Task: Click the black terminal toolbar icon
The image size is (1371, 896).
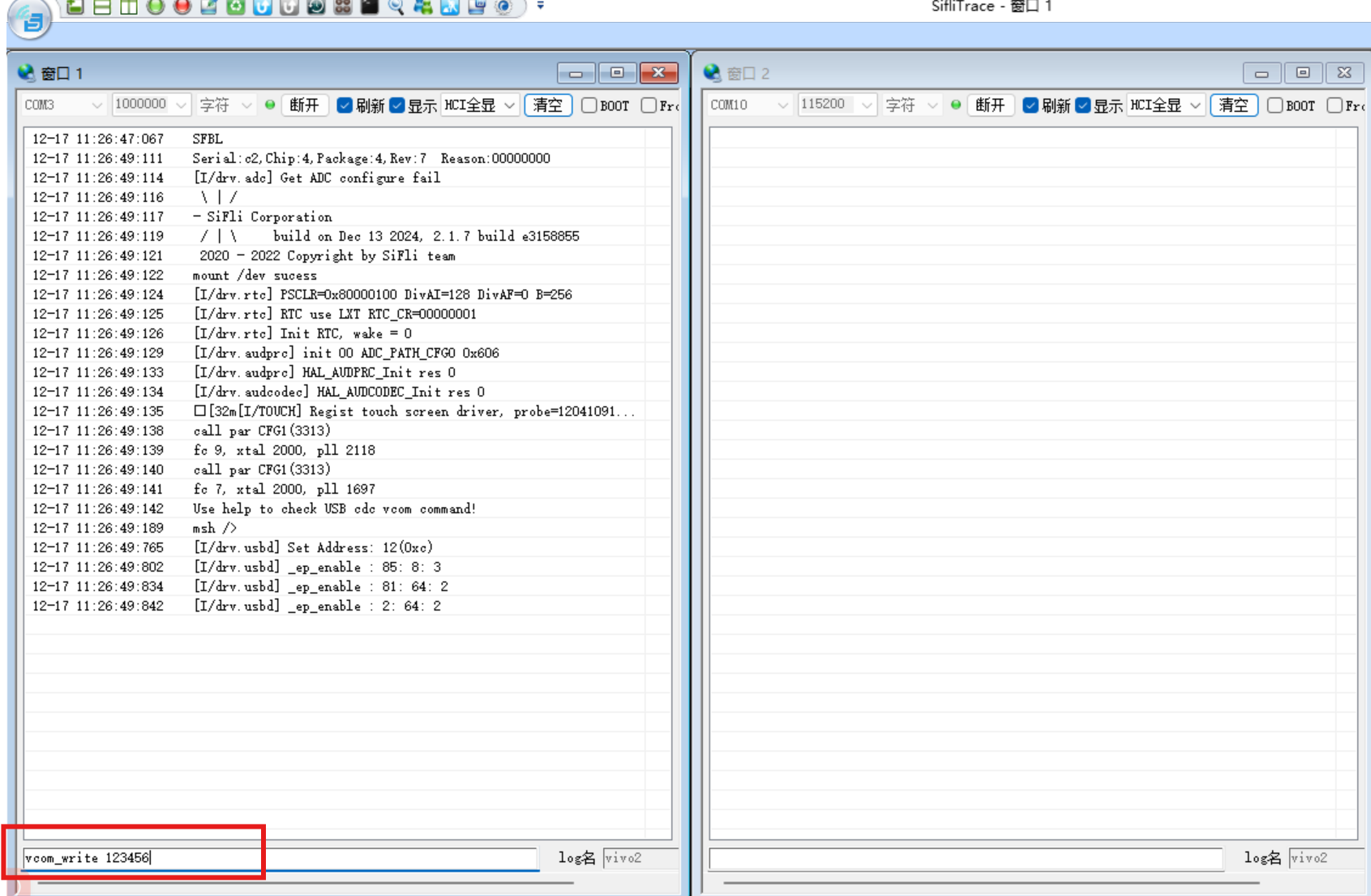Action: (x=370, y=6)
